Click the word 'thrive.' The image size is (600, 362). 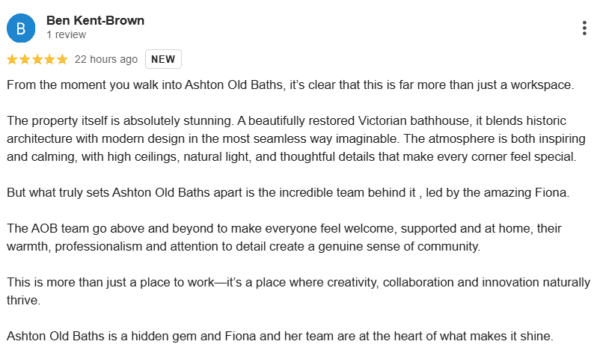pos(23,300)
